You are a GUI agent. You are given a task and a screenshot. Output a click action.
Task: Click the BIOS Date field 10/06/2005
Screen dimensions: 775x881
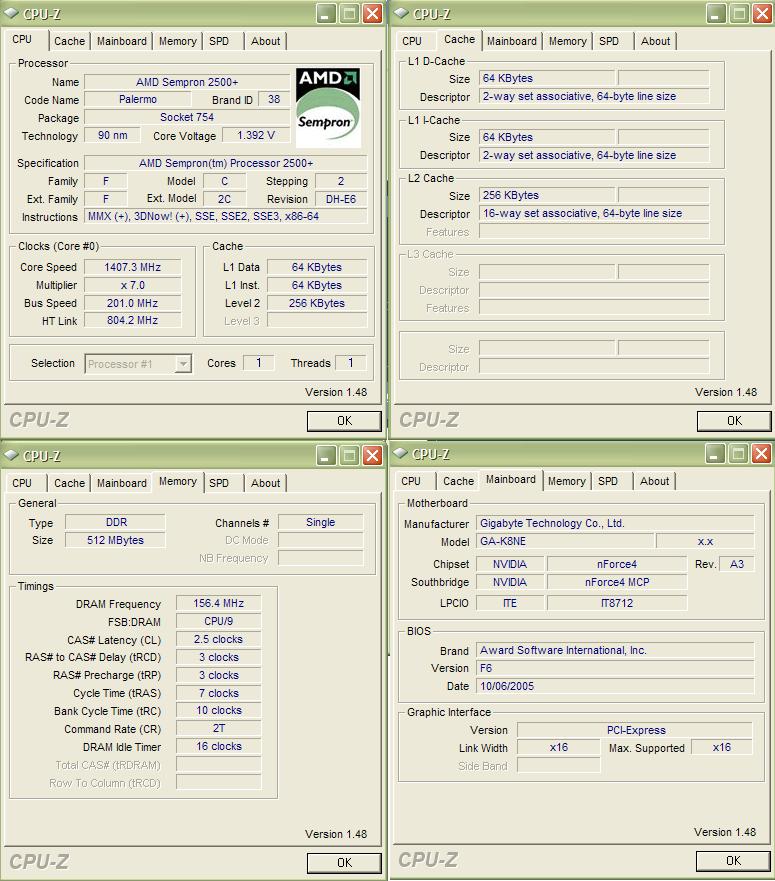pos(615,687)
